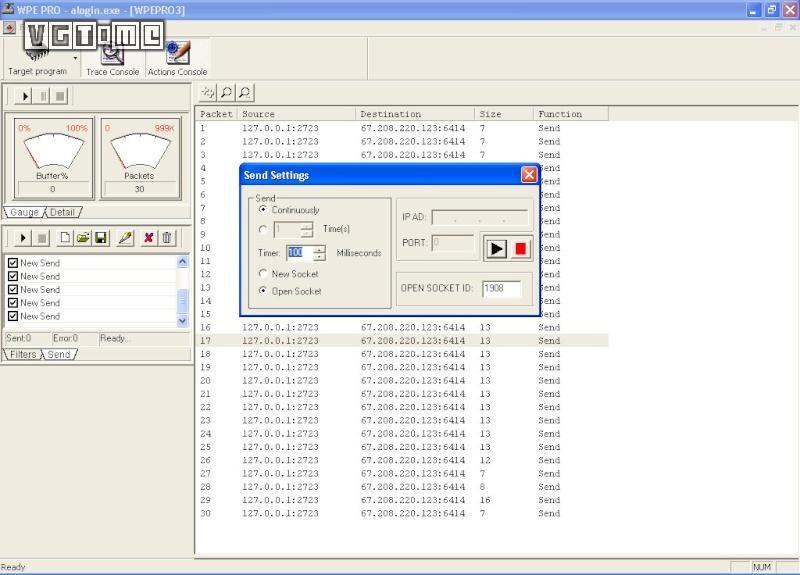Click the trash can icon
Image resolution: width=800 pixels, height=575 pixels.
point(167,238)
